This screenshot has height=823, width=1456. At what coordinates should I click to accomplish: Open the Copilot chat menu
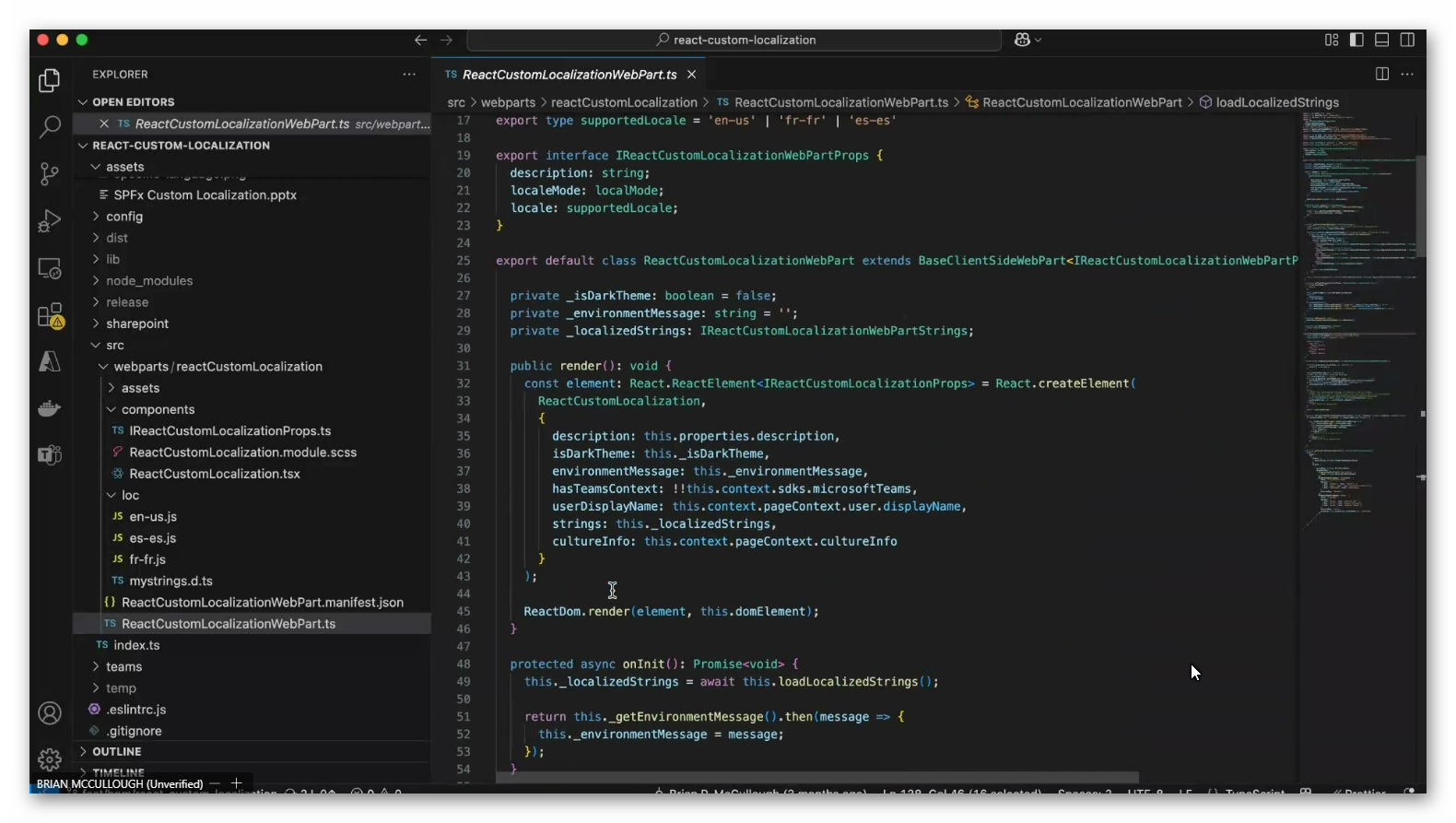(x=1027, y=40)
